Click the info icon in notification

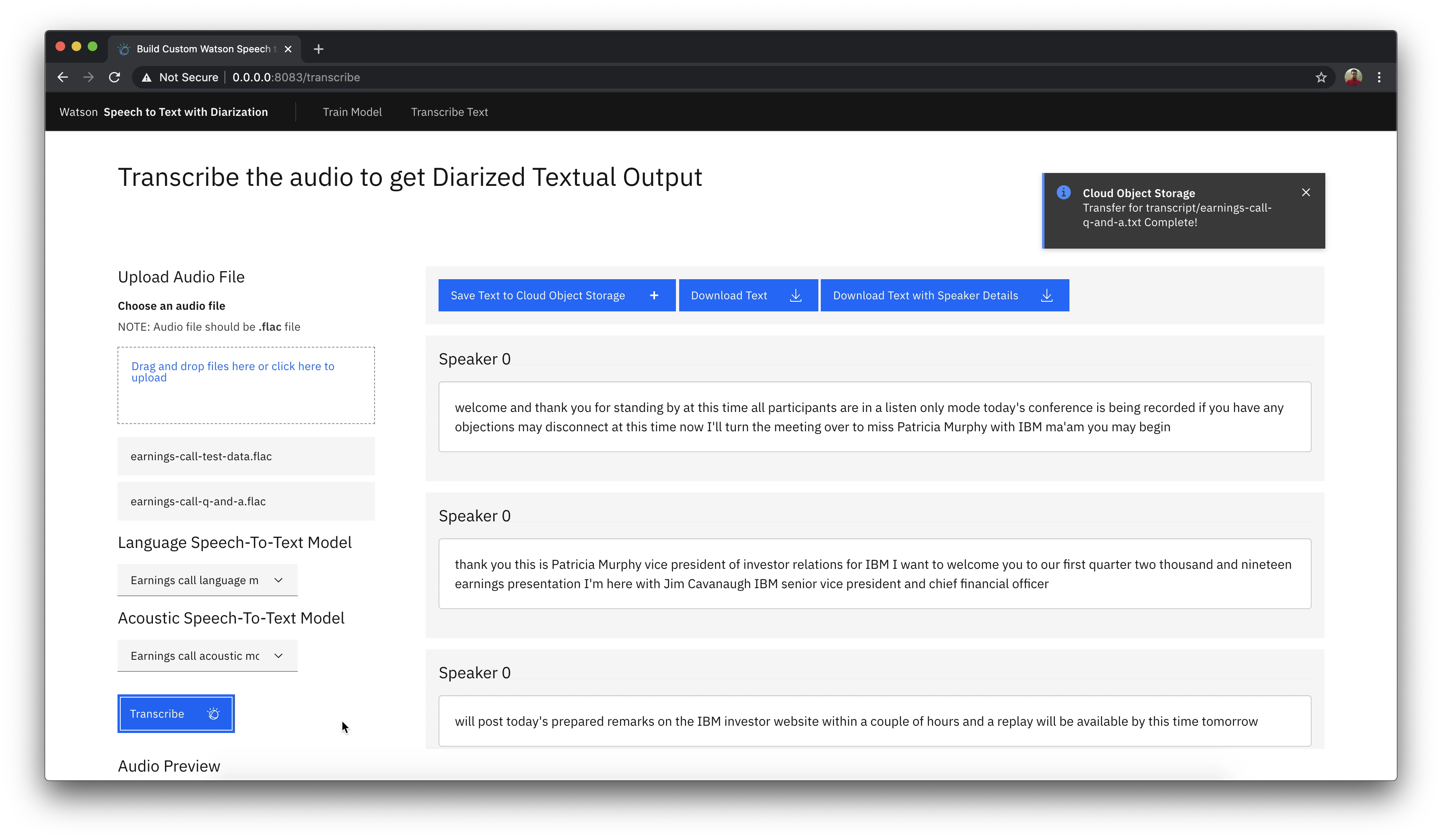click(1064, 192)
